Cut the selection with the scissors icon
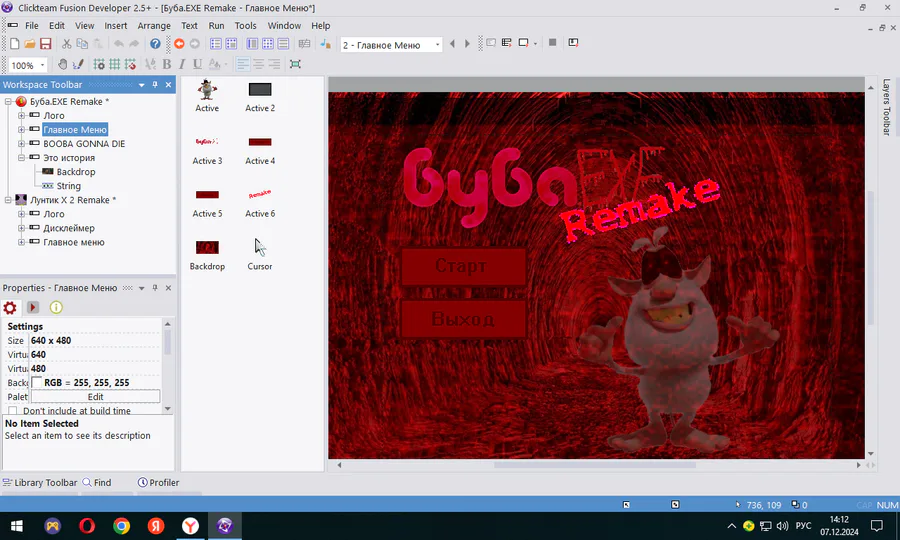Image resolution: width=900 pixels, height=540 pixels. coord(67,44)
